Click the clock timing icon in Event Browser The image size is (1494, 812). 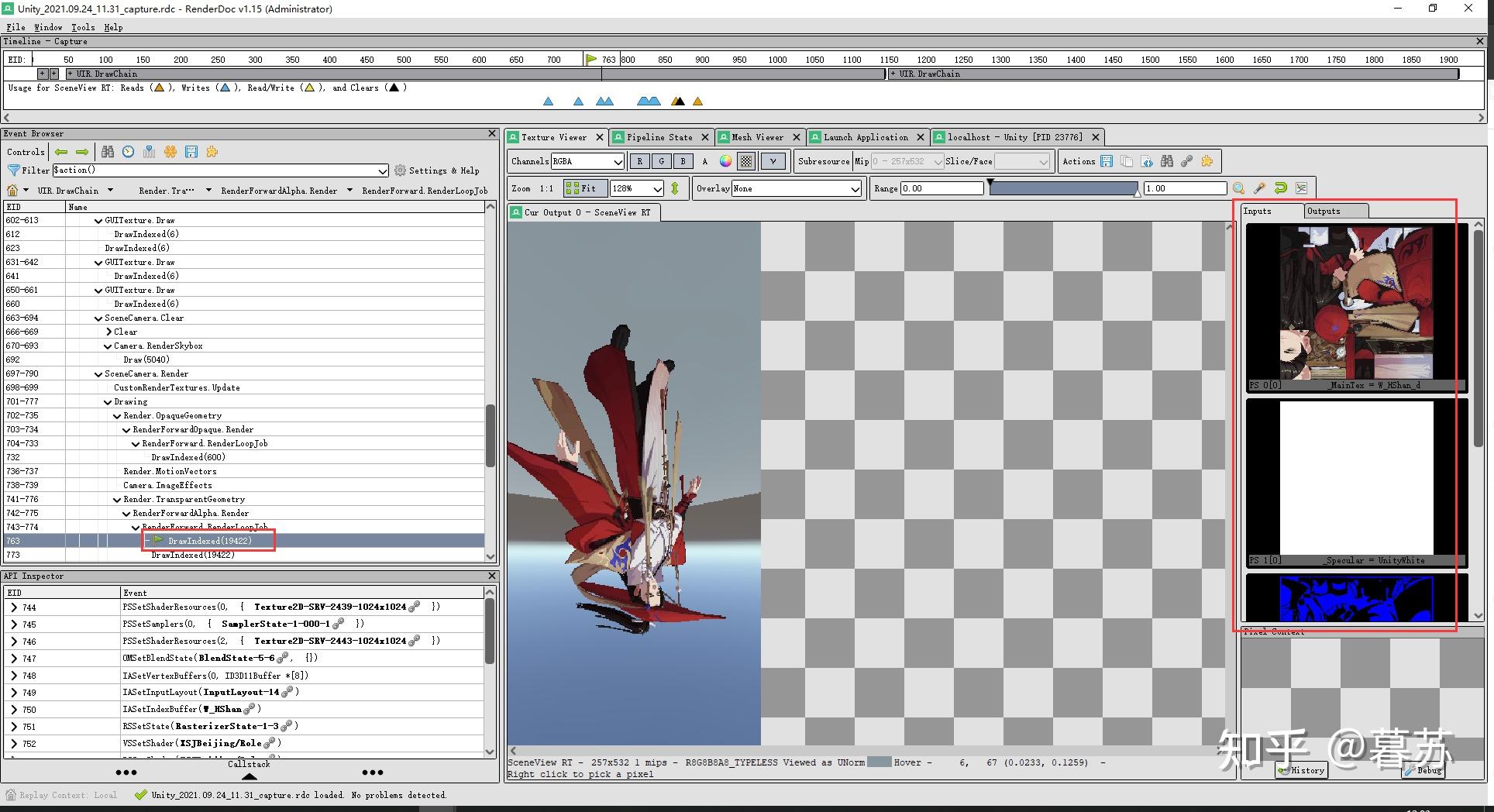[x=129, y=152]
